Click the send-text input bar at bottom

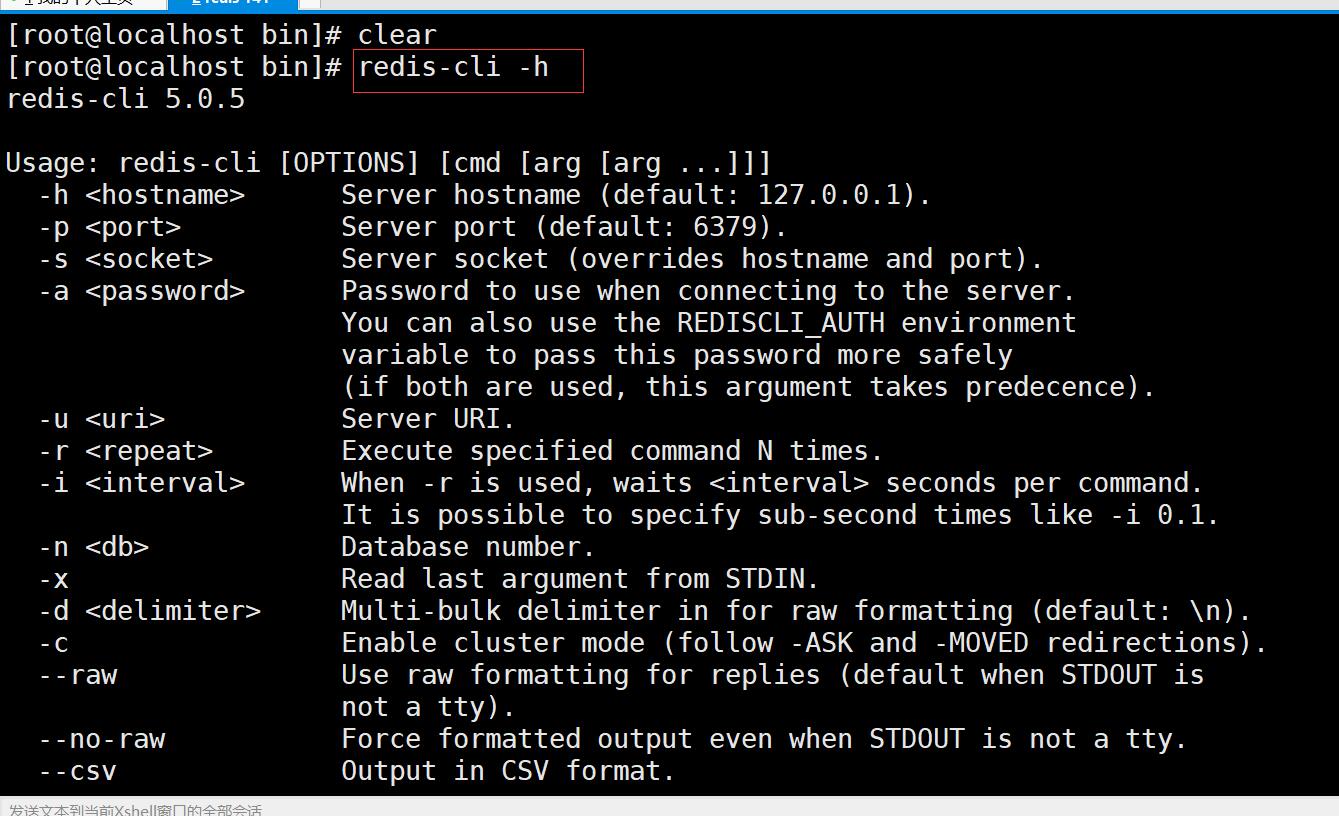(400, 808)
